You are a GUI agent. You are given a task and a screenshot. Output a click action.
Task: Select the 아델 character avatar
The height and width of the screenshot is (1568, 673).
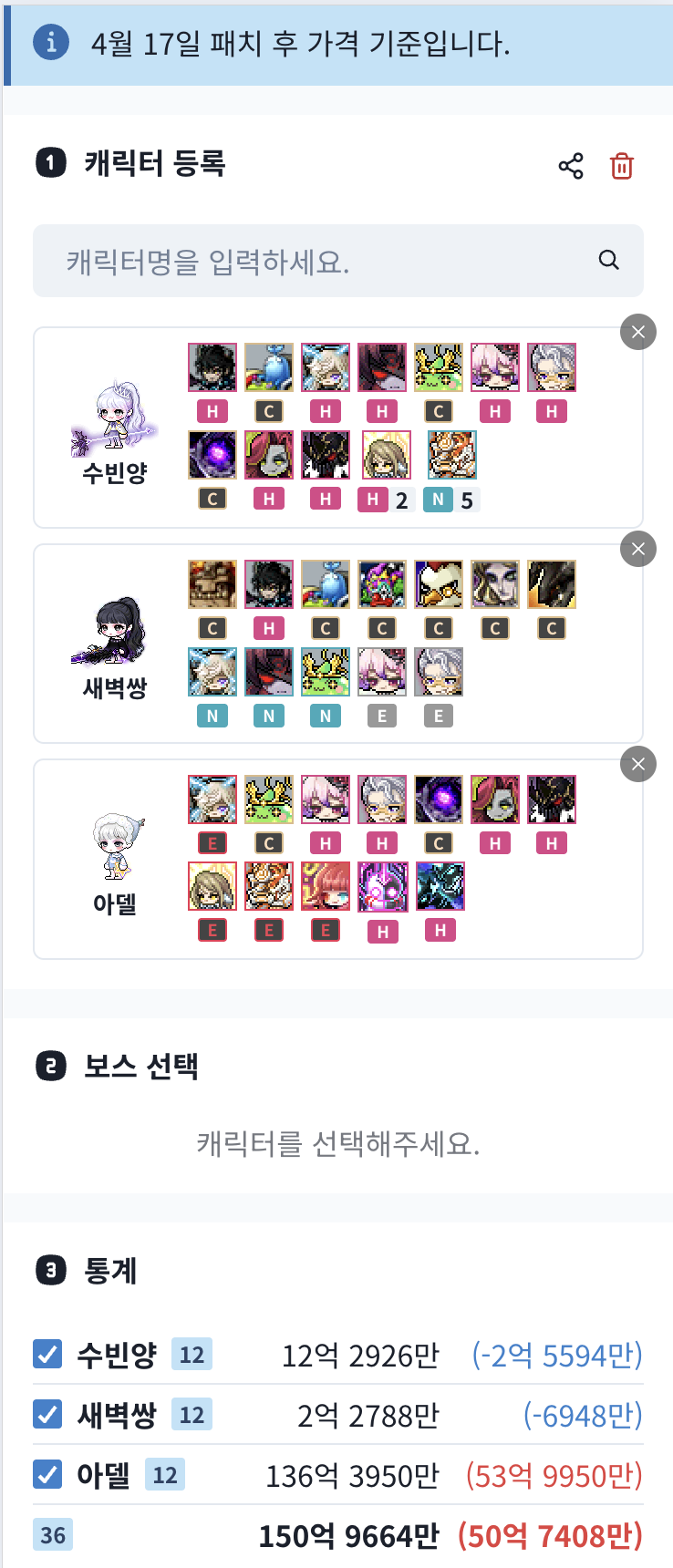pos(118,847)
